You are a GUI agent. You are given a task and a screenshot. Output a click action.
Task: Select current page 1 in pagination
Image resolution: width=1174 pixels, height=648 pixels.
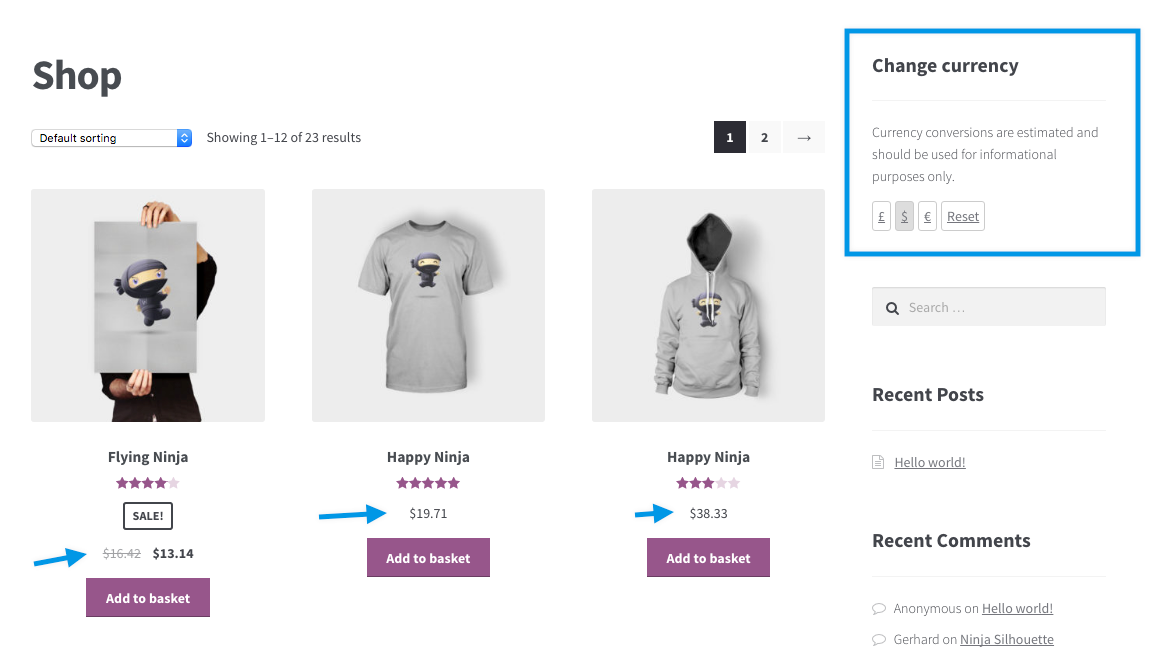[x=730, y=138]
